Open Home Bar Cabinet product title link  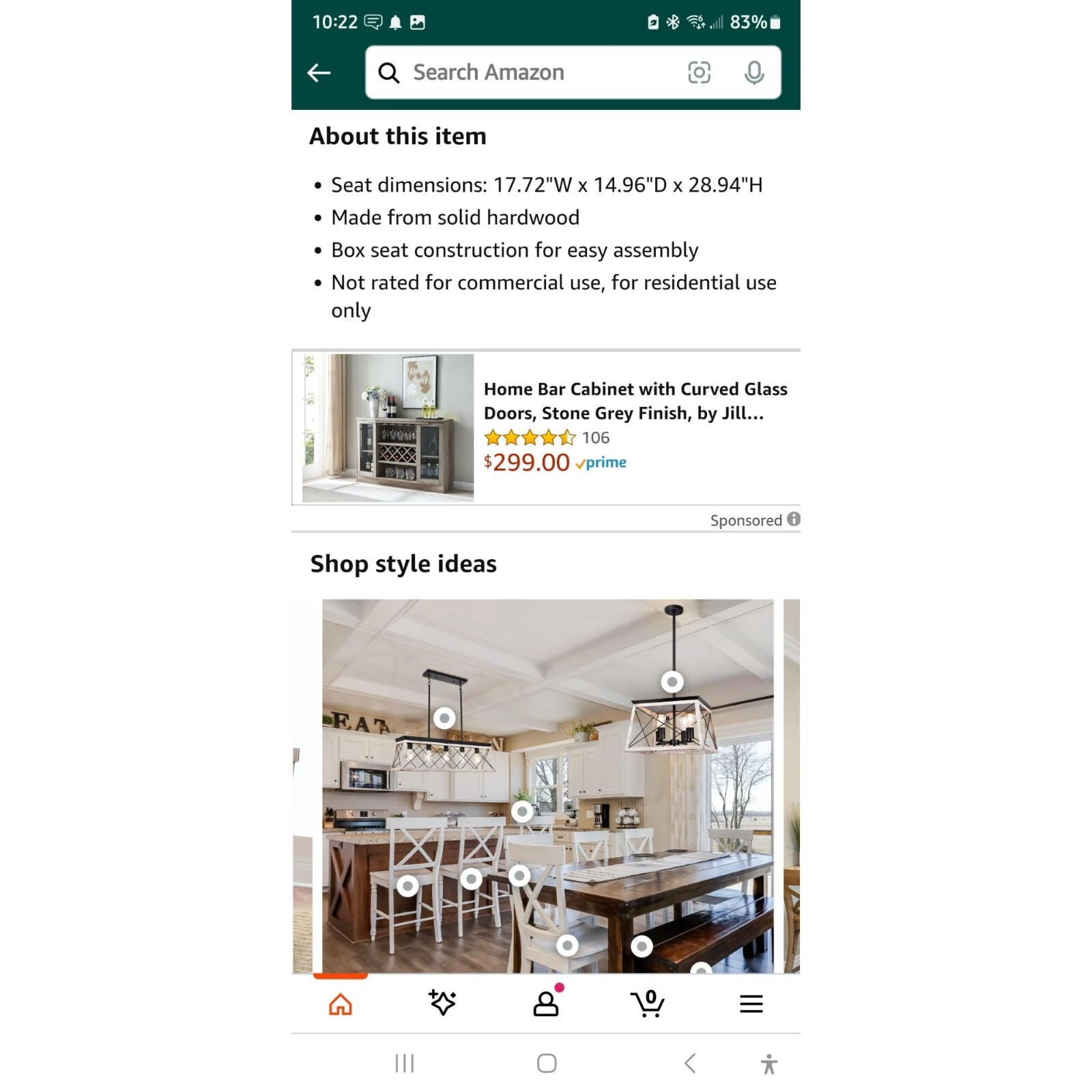[635, 401]
